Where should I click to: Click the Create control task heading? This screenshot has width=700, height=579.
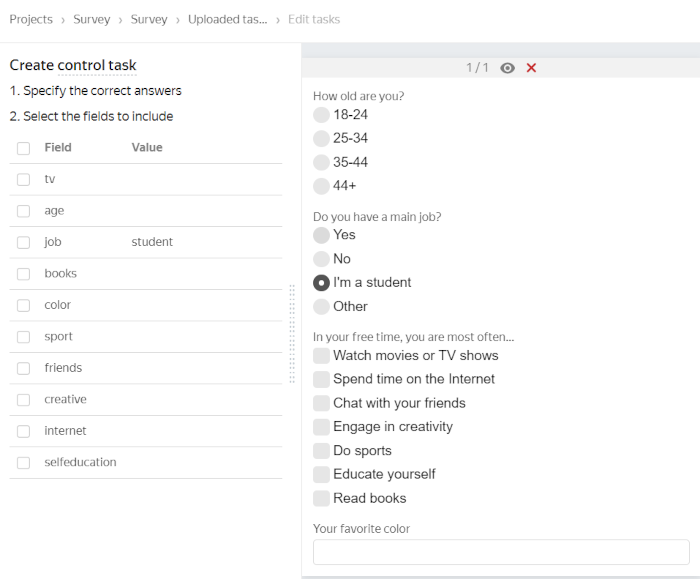(73, 65)
